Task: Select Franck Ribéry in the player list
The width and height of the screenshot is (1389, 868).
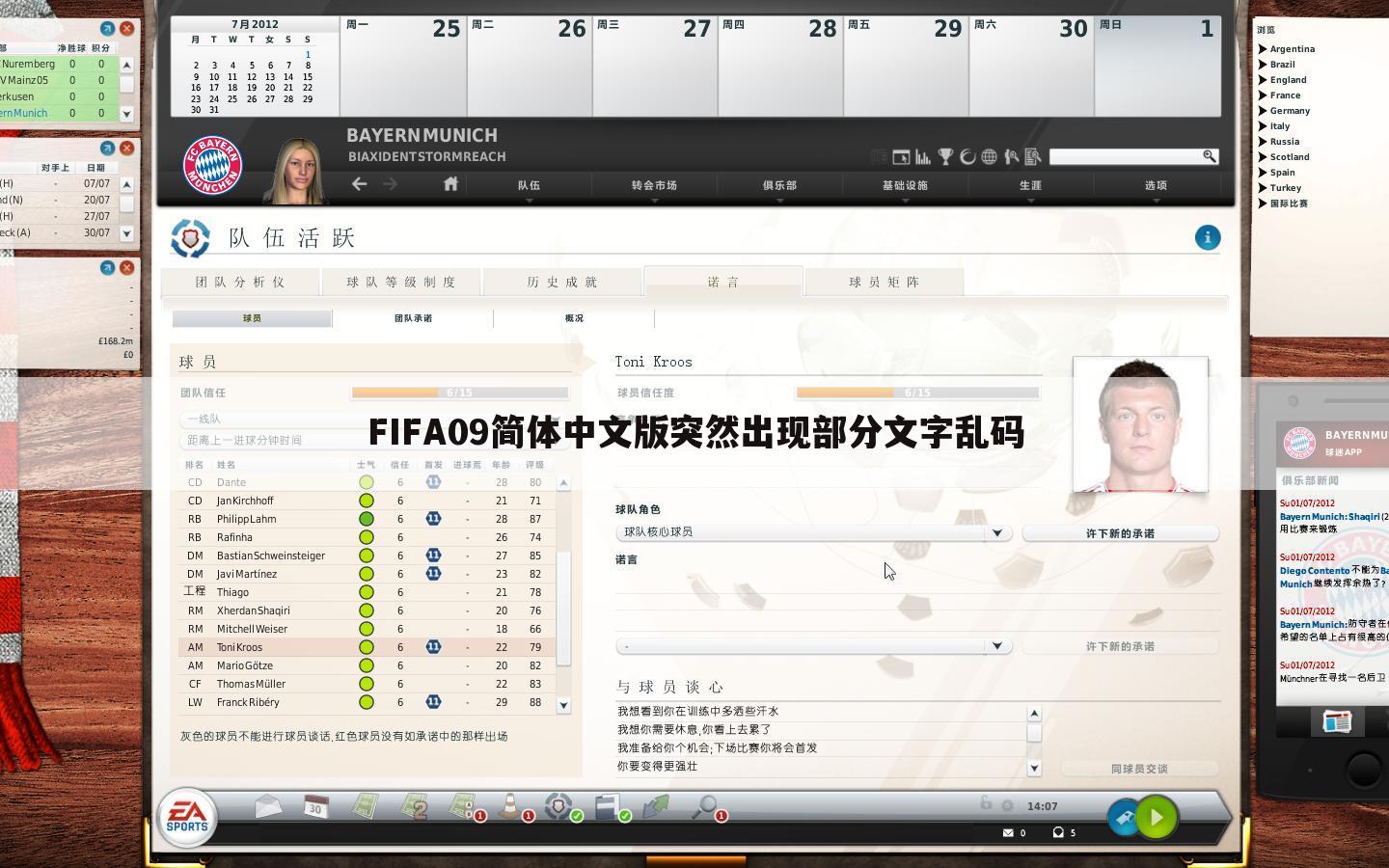Action: click(367, 702)
